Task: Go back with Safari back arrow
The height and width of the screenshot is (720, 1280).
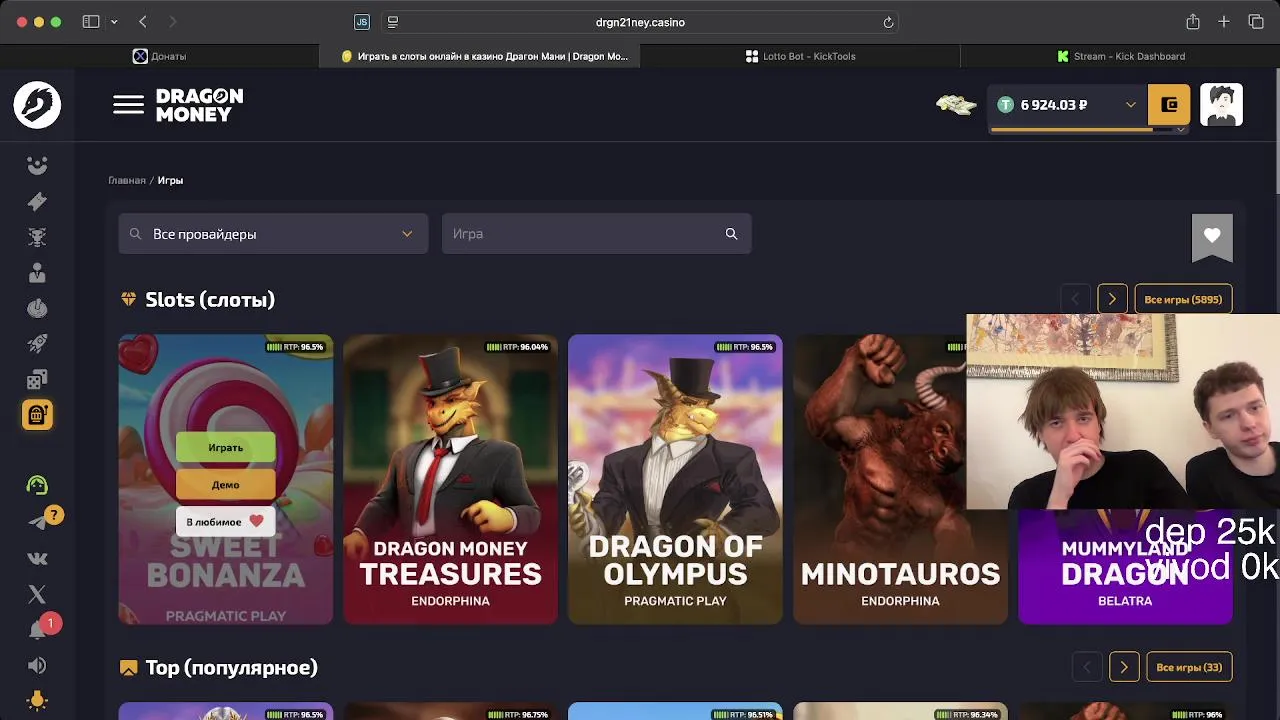Action: (x=143, y=22)
